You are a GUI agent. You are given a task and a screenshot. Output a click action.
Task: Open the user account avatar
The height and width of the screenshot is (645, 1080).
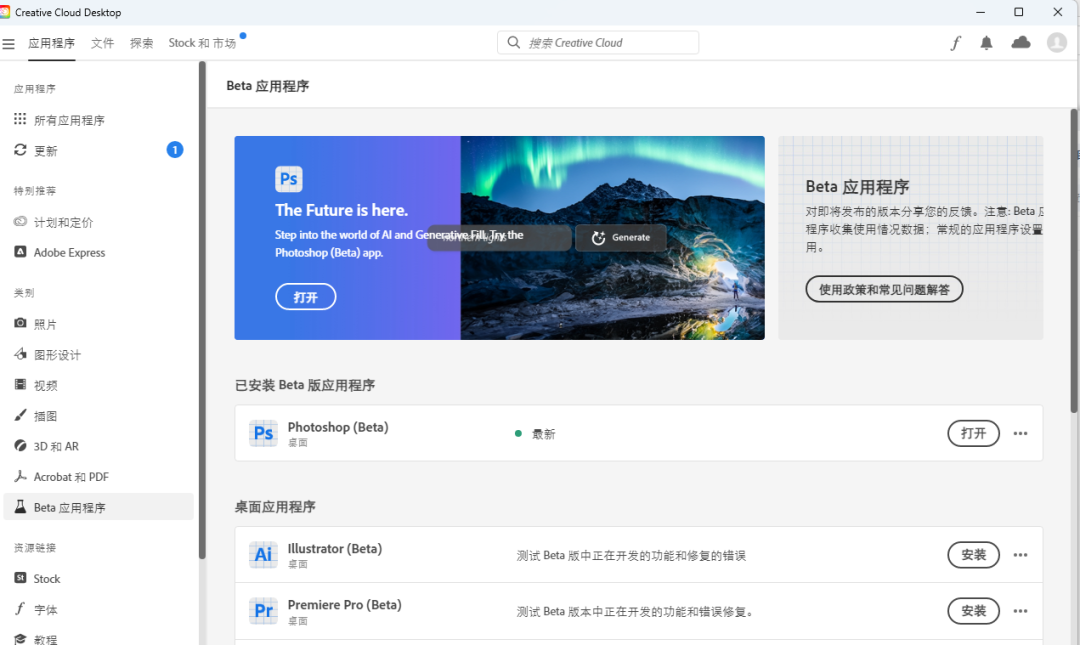(x=1057, y=43)
